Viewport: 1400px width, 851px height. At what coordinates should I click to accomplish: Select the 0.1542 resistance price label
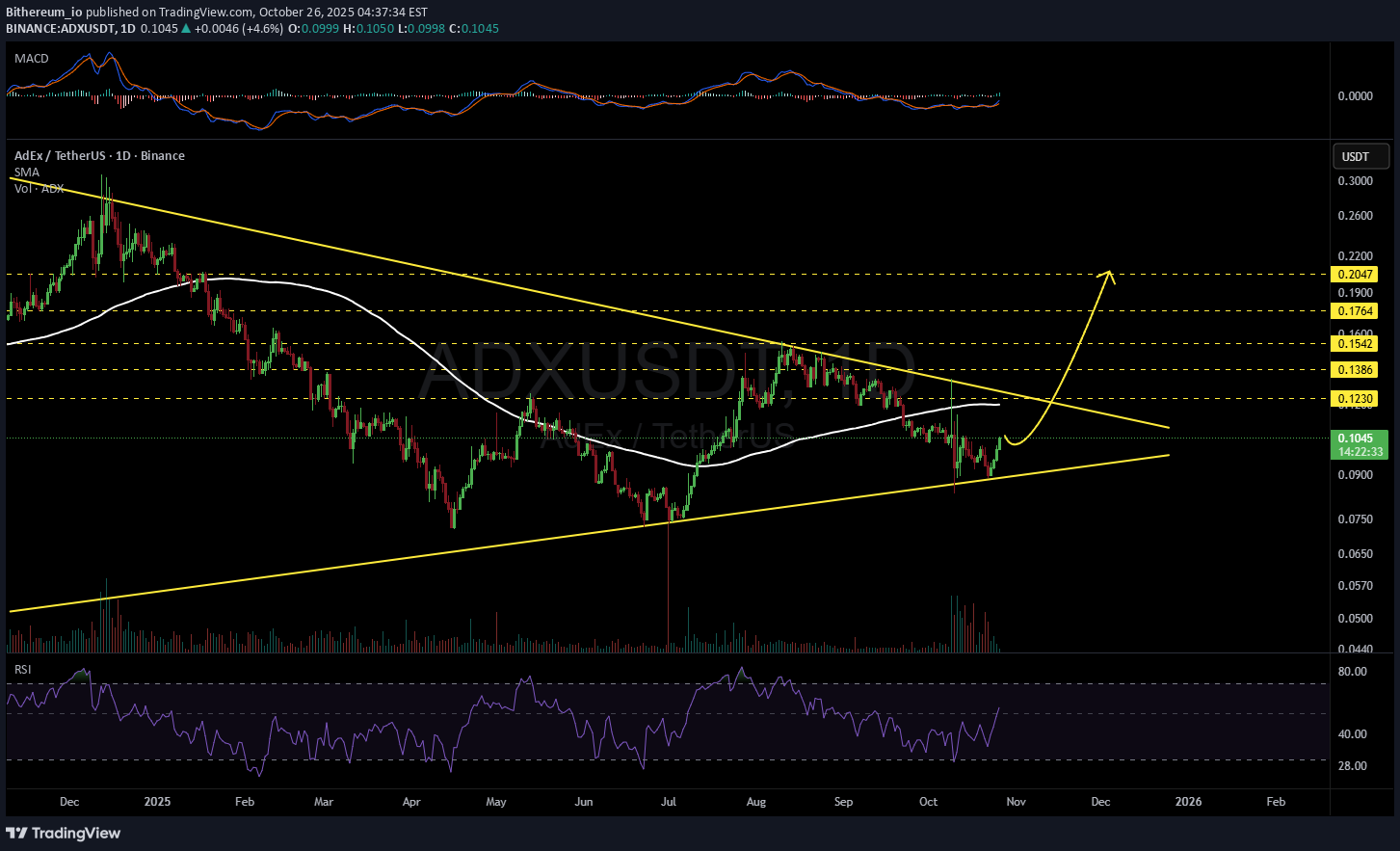1354,344
